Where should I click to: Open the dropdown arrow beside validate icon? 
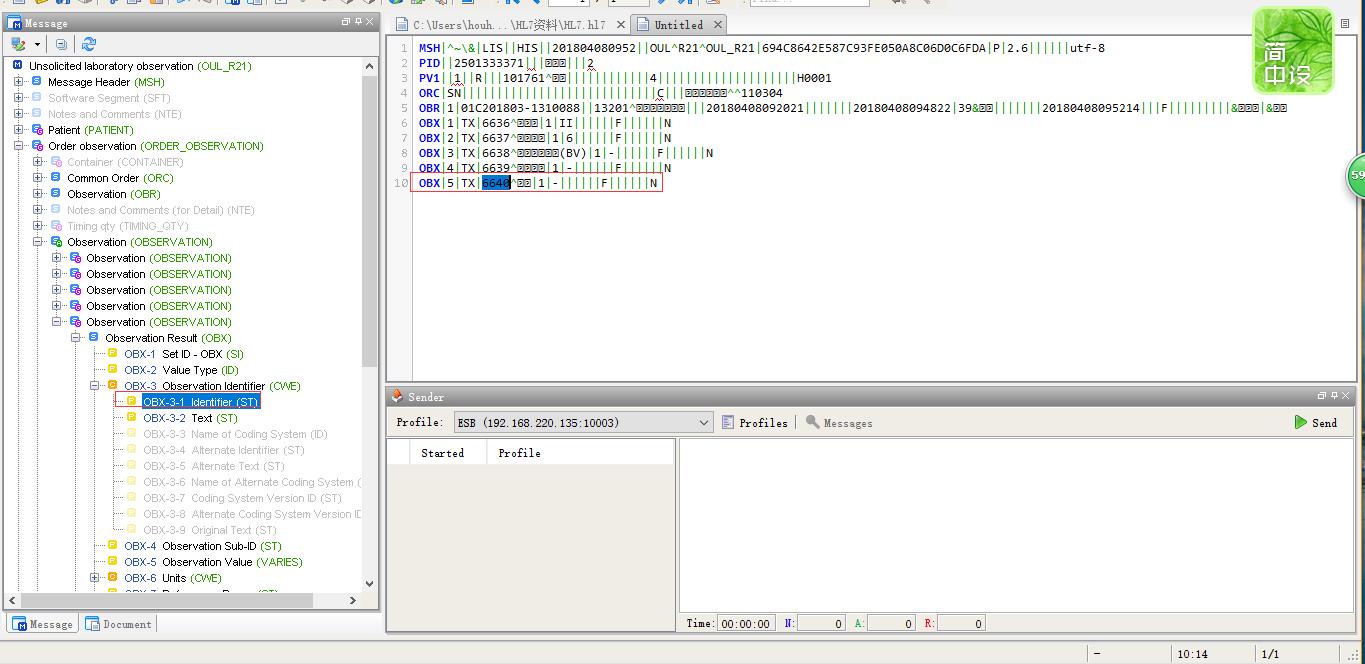38,44
